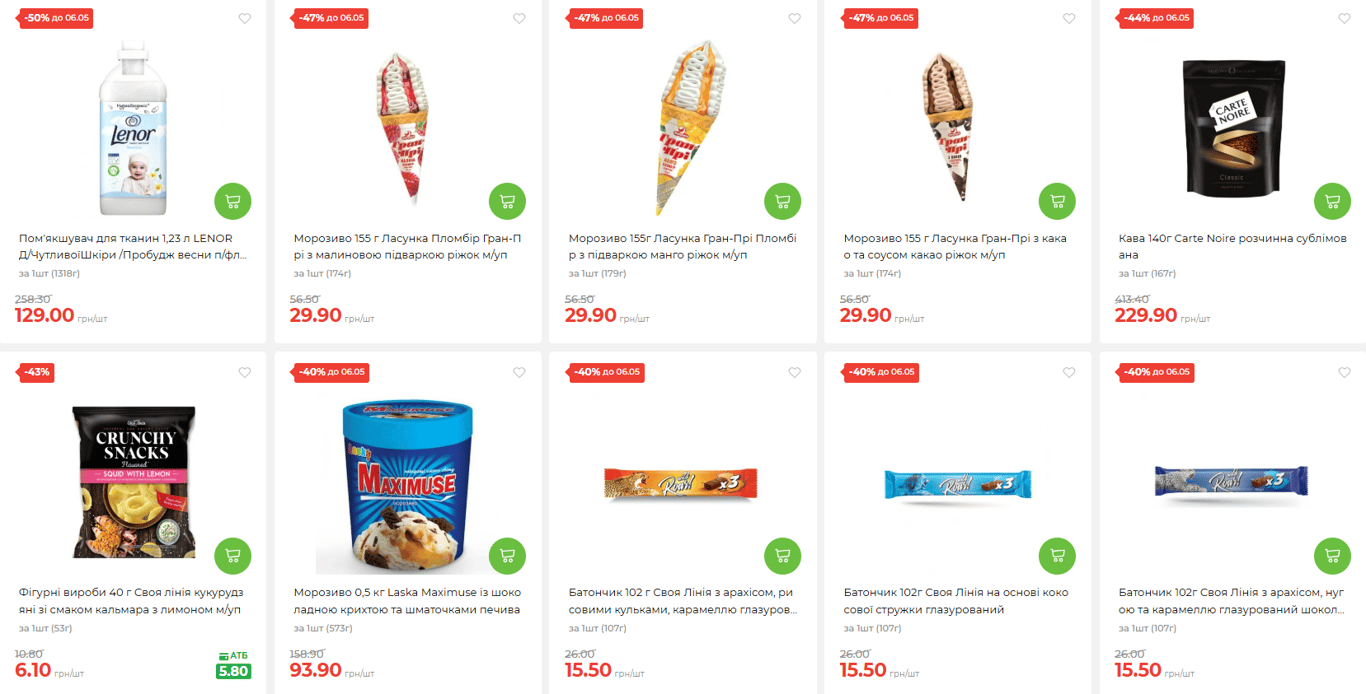Add Crunchy Snacks squid lemon to cart
This screenshot has height=694, width=1366.
pos(232,555)
